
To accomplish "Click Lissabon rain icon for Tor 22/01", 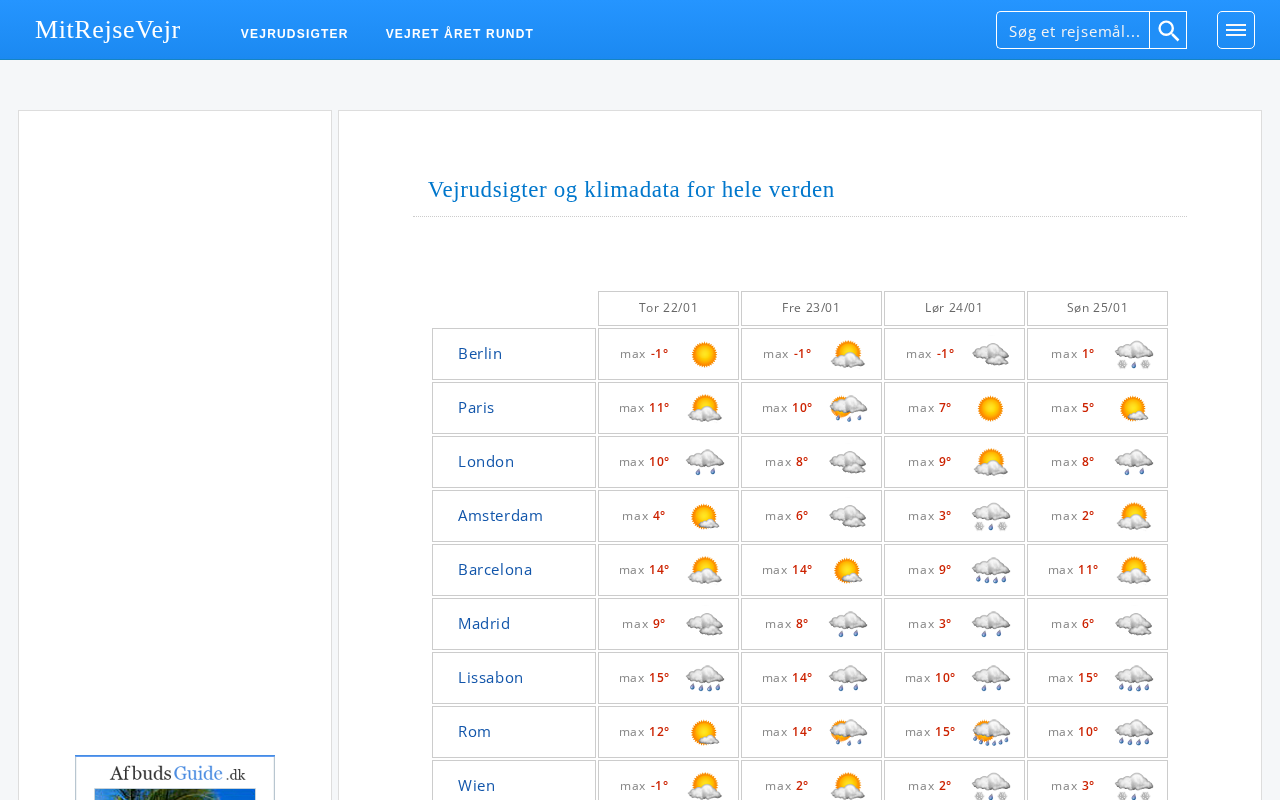I will coord(705,678).
